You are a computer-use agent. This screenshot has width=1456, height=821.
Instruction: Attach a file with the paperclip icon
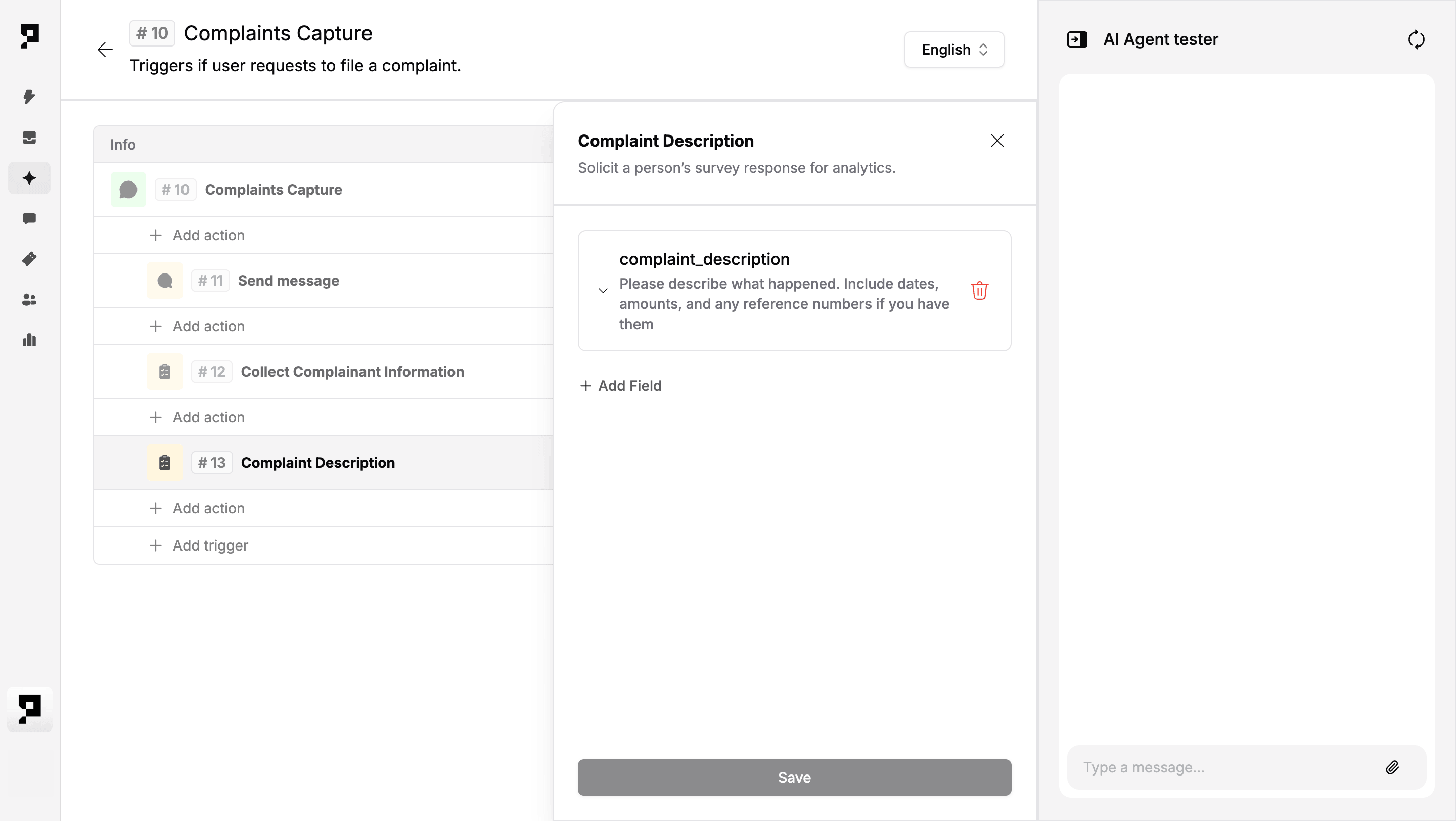click(x=1392, y=767)
